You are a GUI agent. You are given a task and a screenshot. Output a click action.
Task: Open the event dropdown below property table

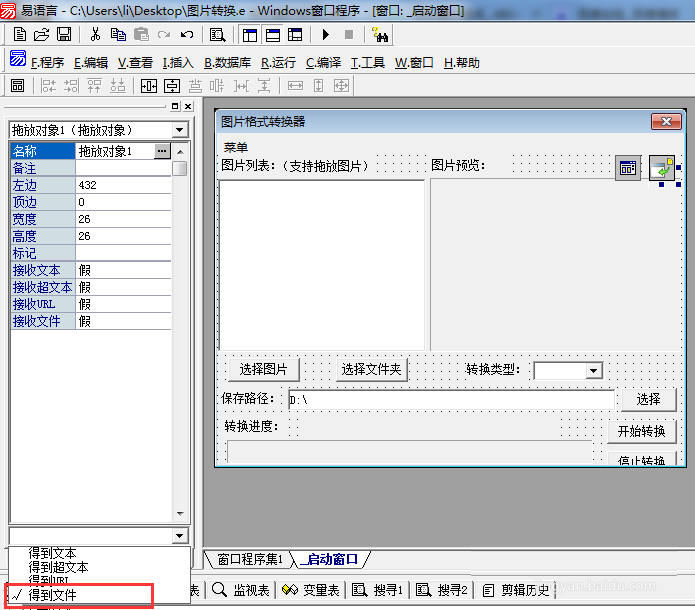(179, 536)
